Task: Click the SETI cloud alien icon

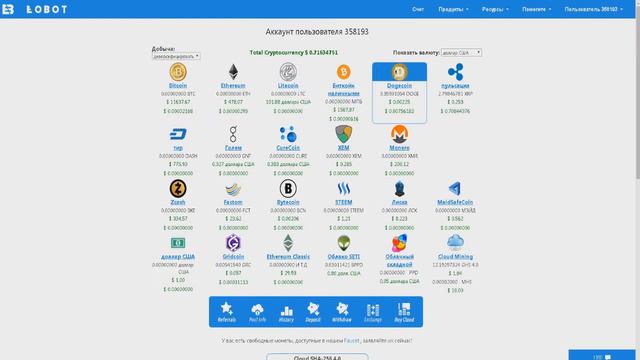Action: click(344, 243)
